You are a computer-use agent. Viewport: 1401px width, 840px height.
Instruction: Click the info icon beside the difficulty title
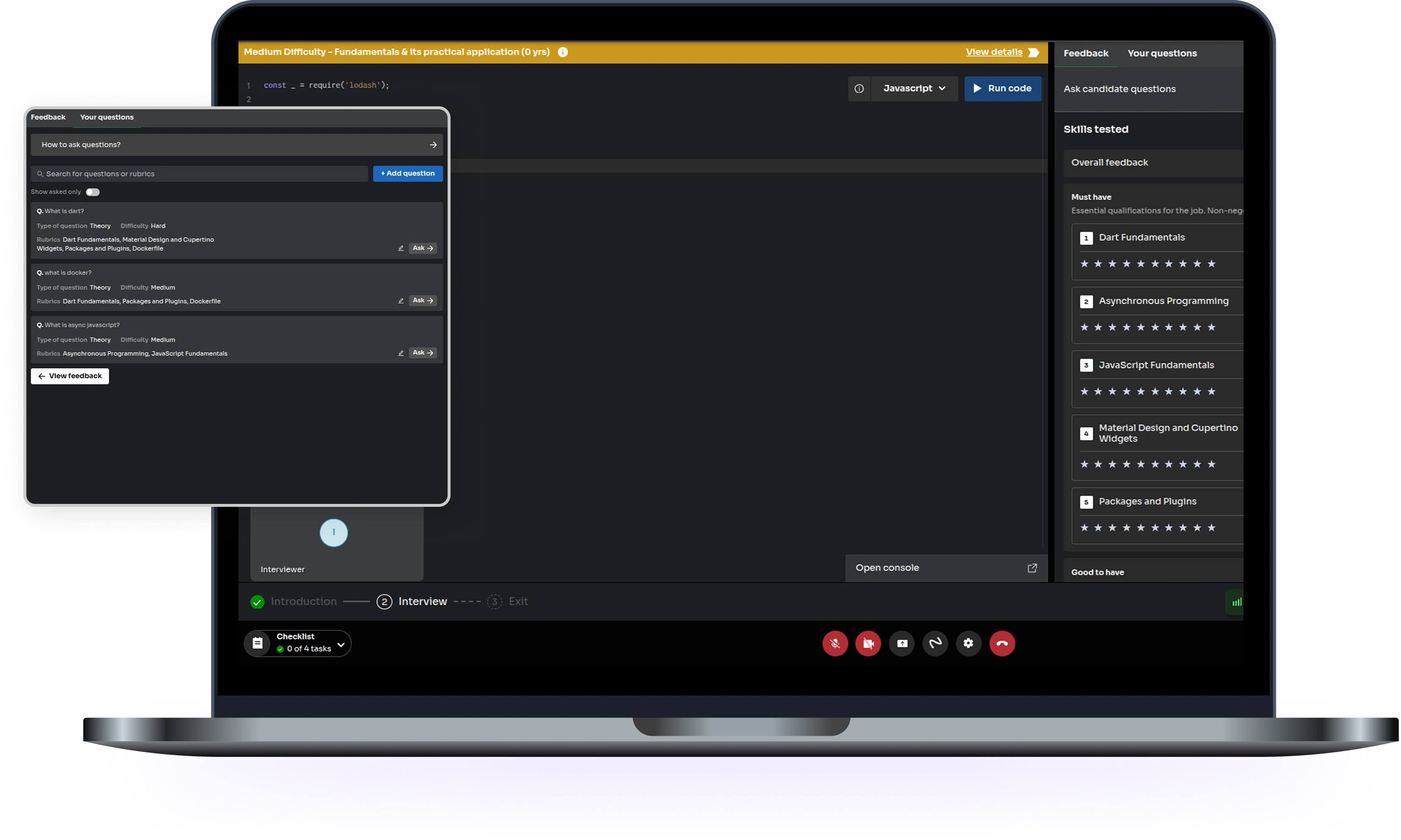pyautogui.click(x=563, y=52)
